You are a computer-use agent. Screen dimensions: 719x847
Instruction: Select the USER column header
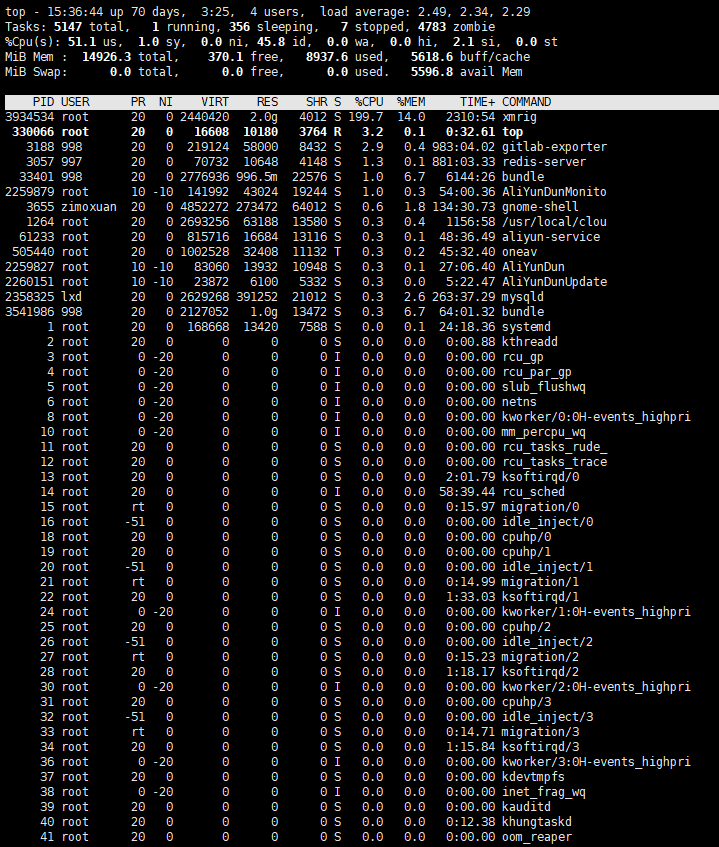(75, 102)
